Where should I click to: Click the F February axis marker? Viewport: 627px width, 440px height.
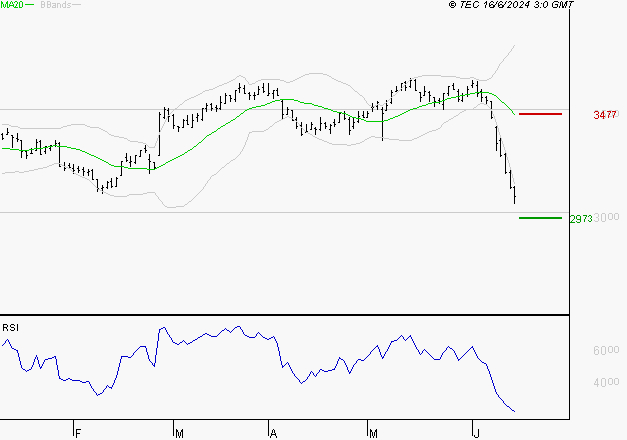coord(78,434)
